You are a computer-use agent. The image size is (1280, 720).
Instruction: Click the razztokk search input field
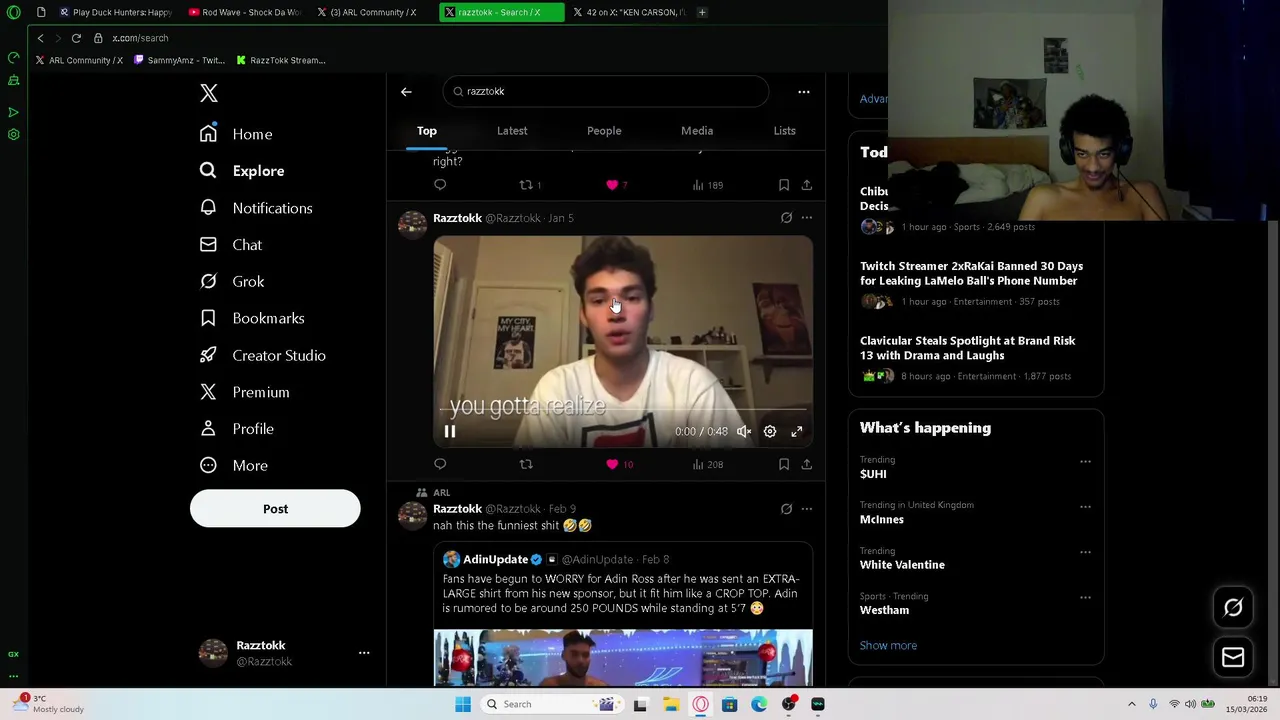tap(606, 91)
